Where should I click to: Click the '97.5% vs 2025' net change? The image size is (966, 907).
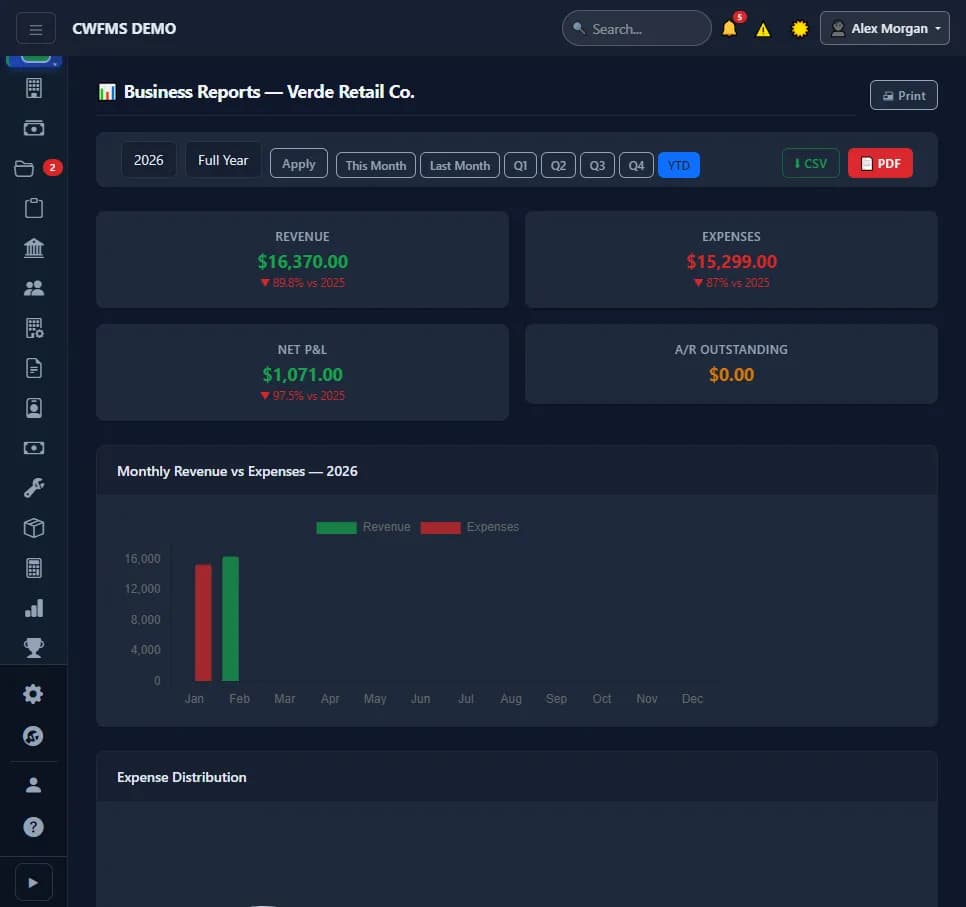[302, 396]
